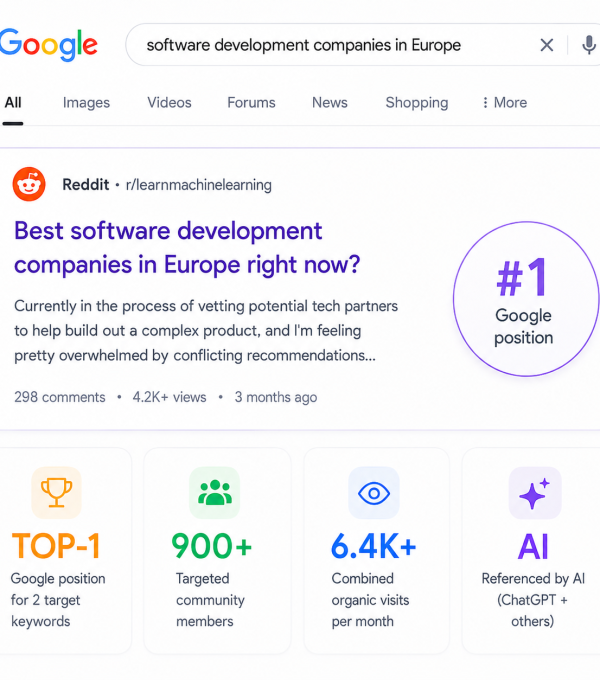Viewport: 600px width, 680px height.
Task: Click the Google logo
Action: pos(49,45)
